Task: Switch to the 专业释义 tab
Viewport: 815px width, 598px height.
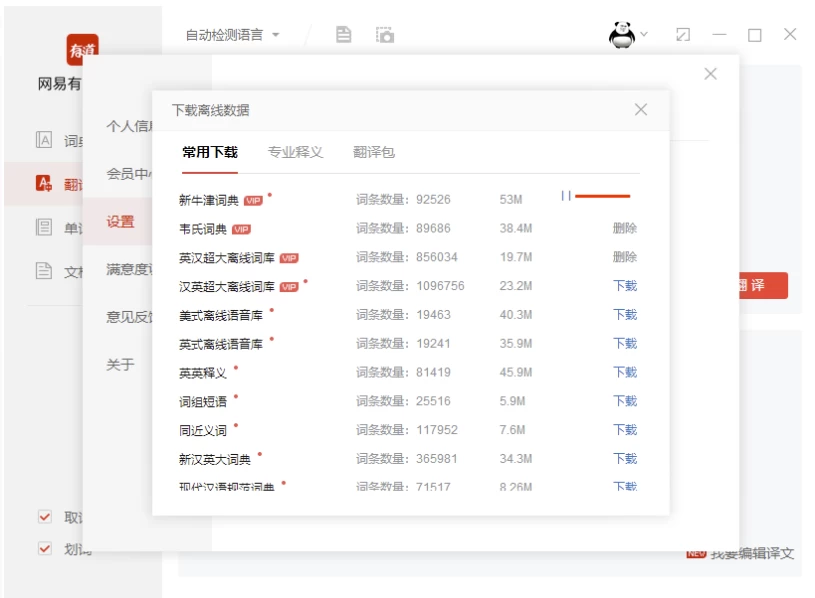Action: [295, 152]
